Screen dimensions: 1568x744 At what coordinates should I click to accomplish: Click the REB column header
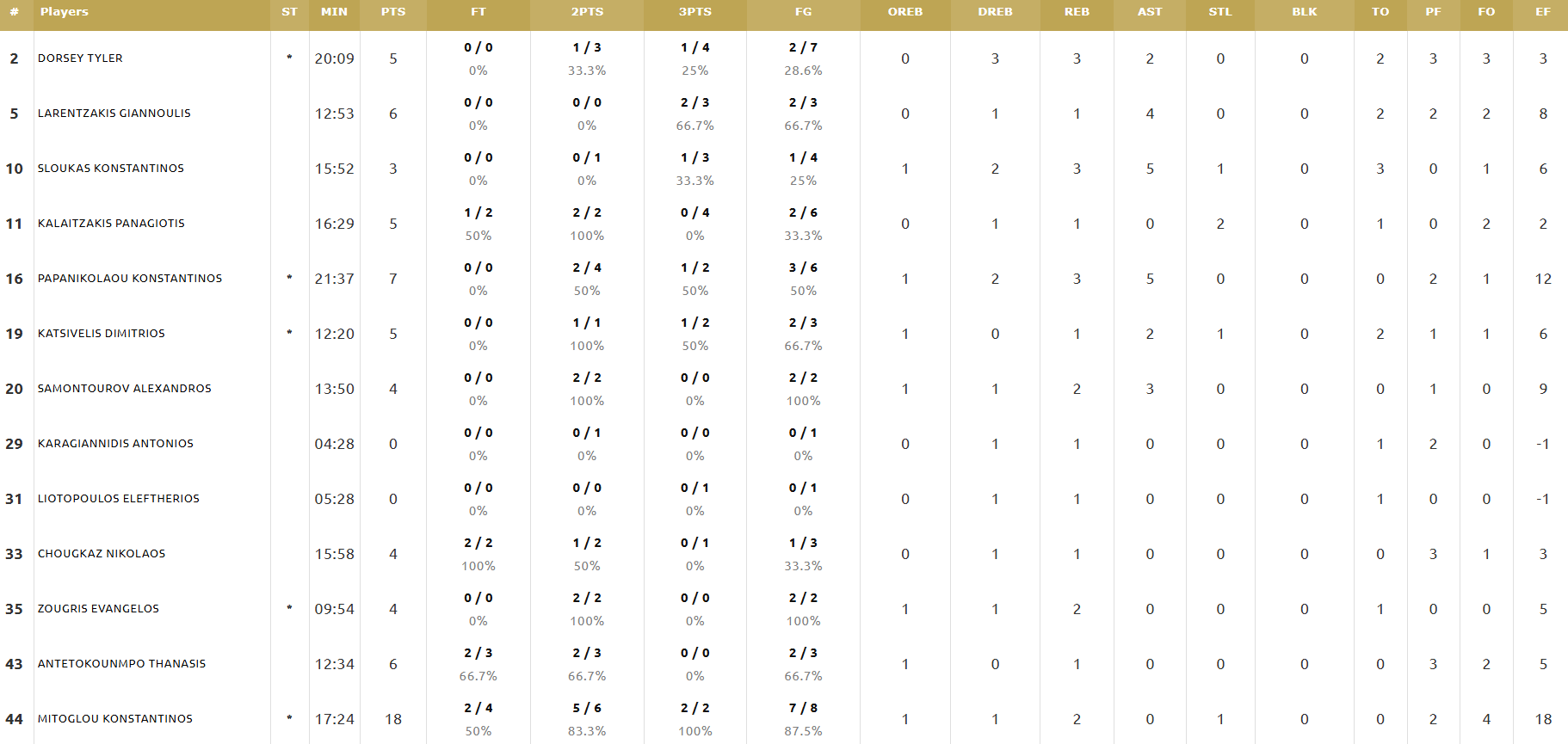click(x=1077, y=12)
